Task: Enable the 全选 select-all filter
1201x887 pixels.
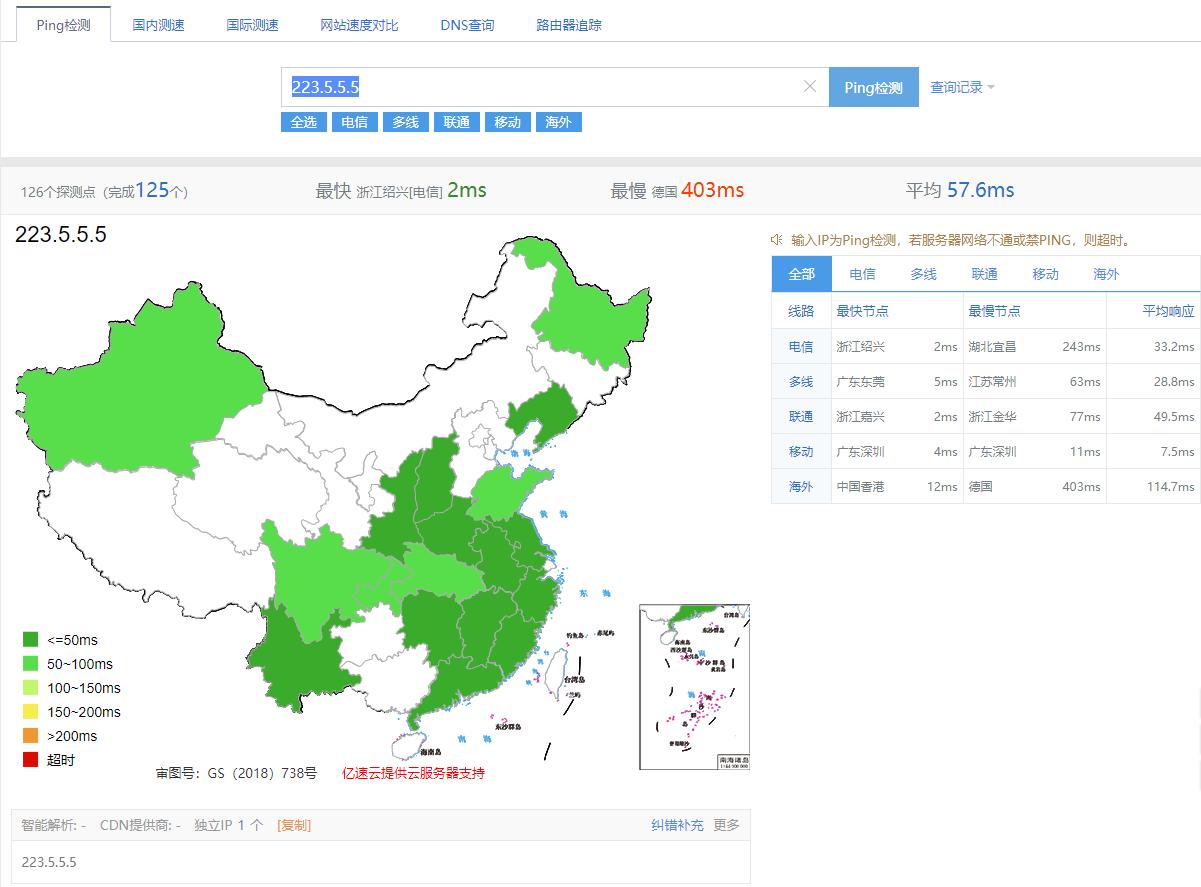Action: (303, 122)
